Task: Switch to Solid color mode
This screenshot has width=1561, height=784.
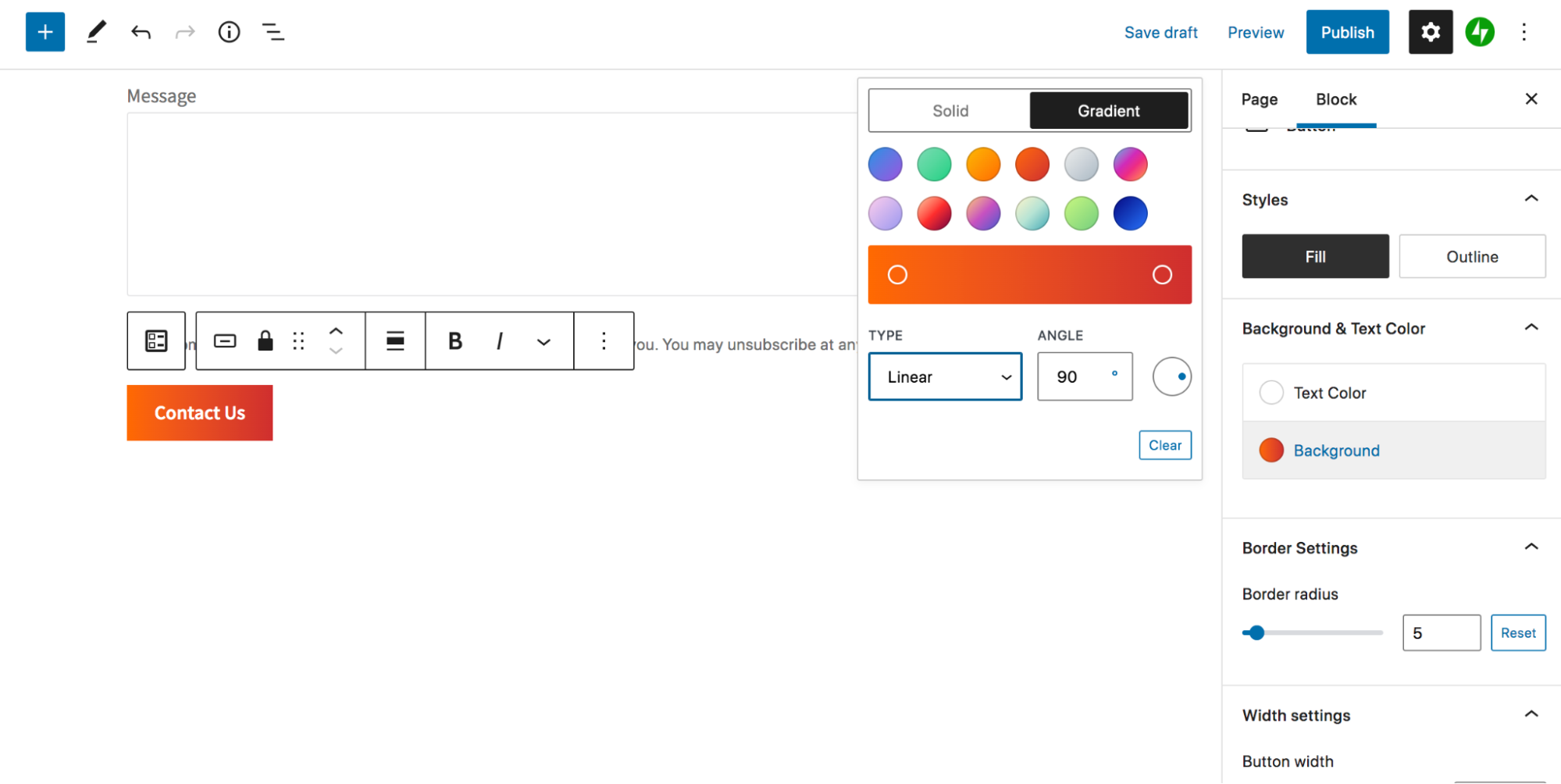Action: [950, 111]
